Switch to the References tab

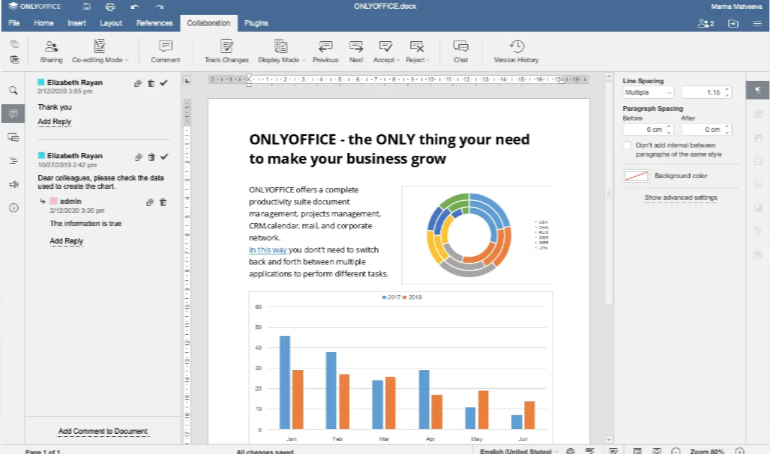click(x=154, y=23)
